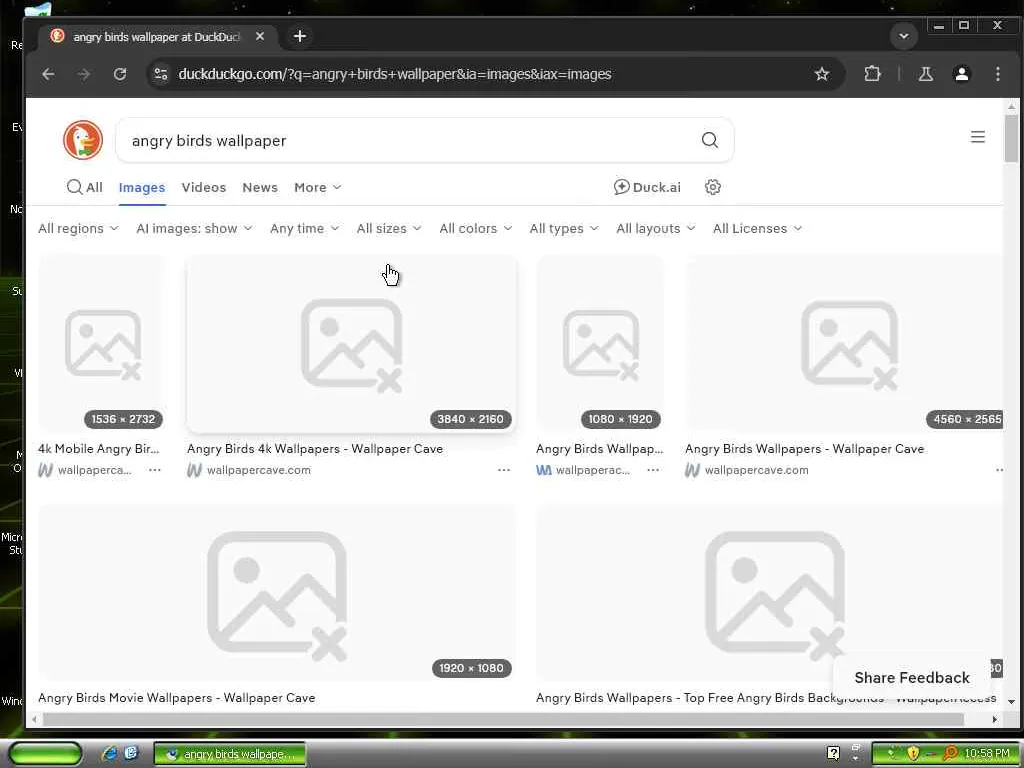Click the wallpapercave.com source under 4k Wallpapers
The image size is (1024, 768).
pyautogui.click(x=259, y=470)
